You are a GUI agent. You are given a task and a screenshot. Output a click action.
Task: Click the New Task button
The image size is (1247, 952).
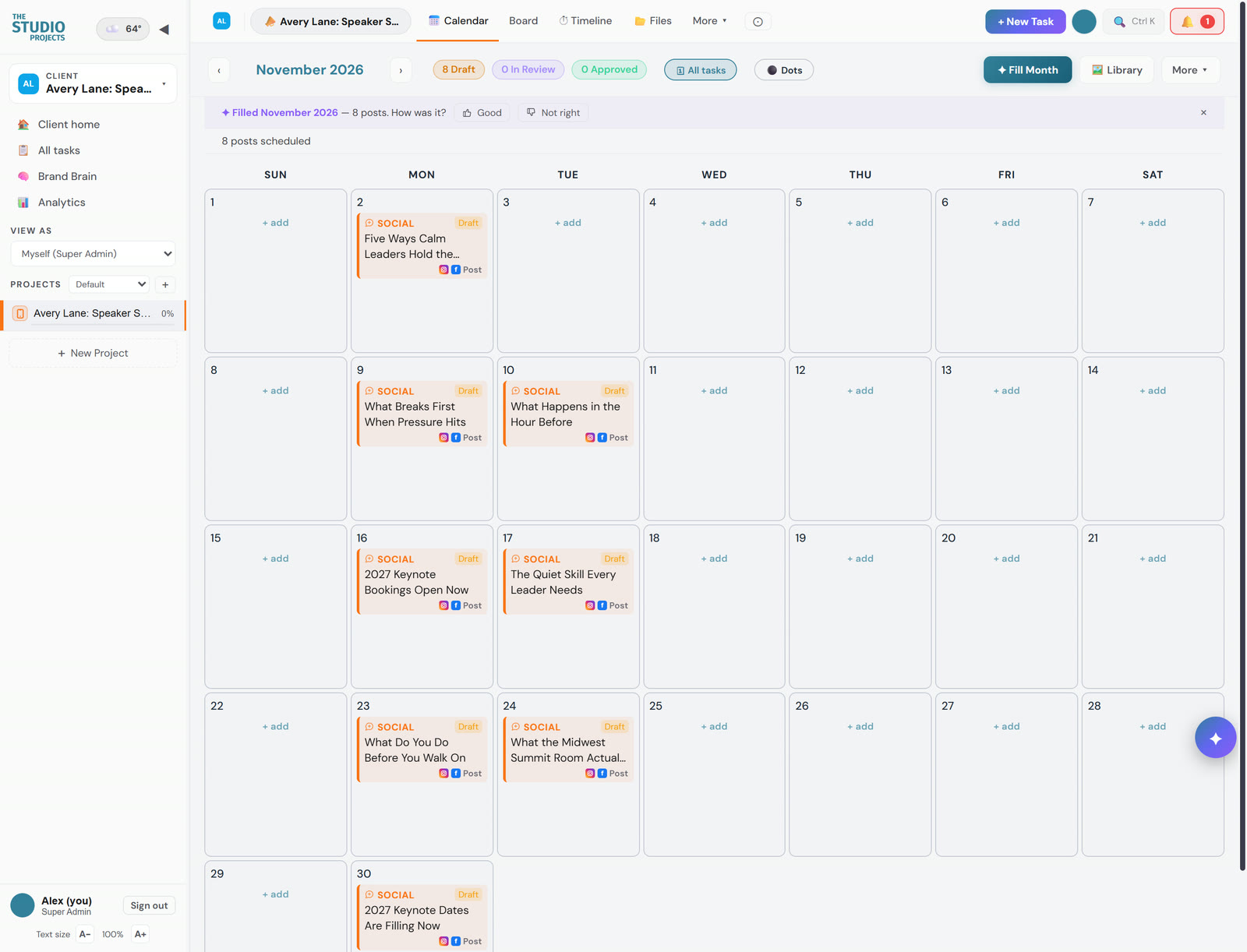[1025, 22]
